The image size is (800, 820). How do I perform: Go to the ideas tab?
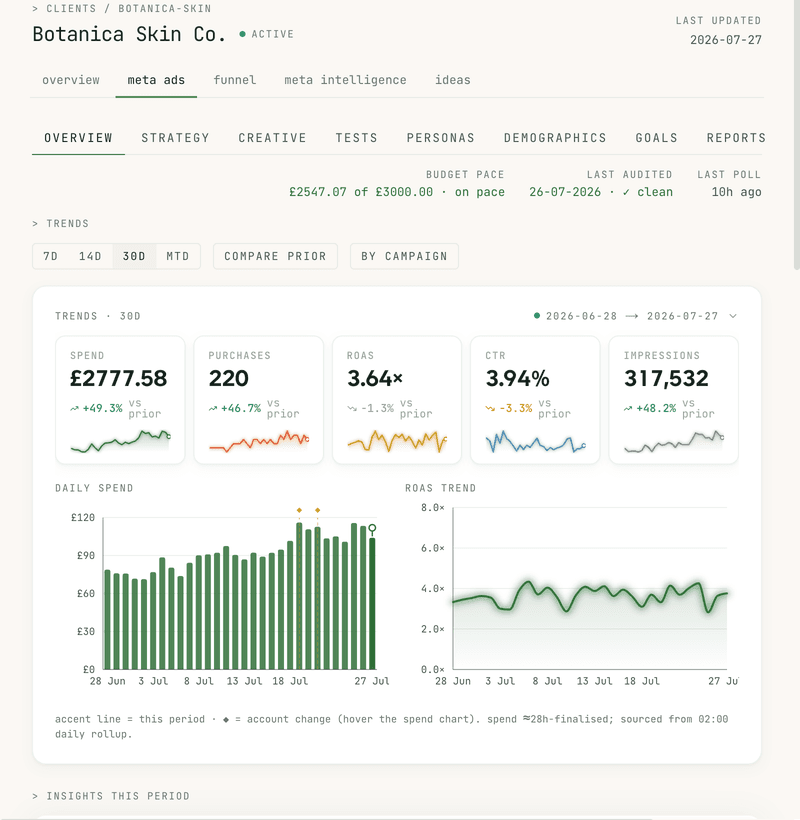coord(452,80)
